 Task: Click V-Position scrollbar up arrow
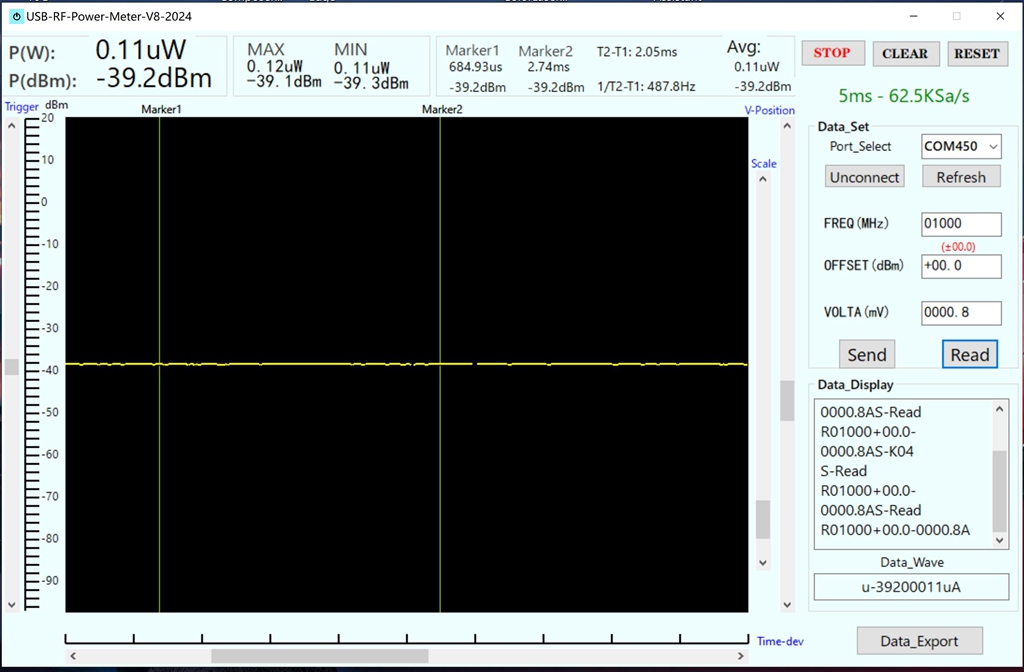pyautogui.click(x=787, y=126)
